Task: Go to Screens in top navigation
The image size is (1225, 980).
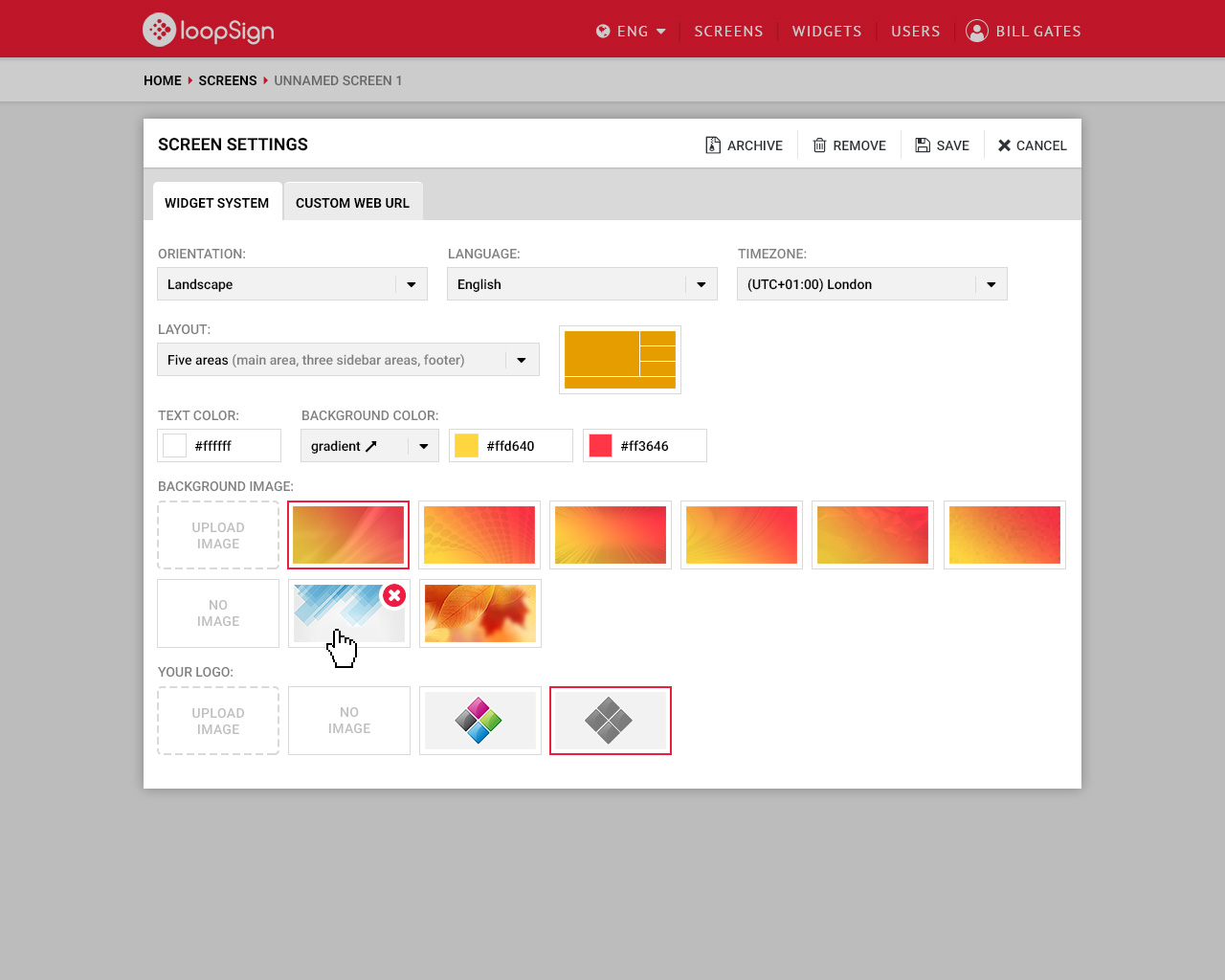Action: pos(728,31)
